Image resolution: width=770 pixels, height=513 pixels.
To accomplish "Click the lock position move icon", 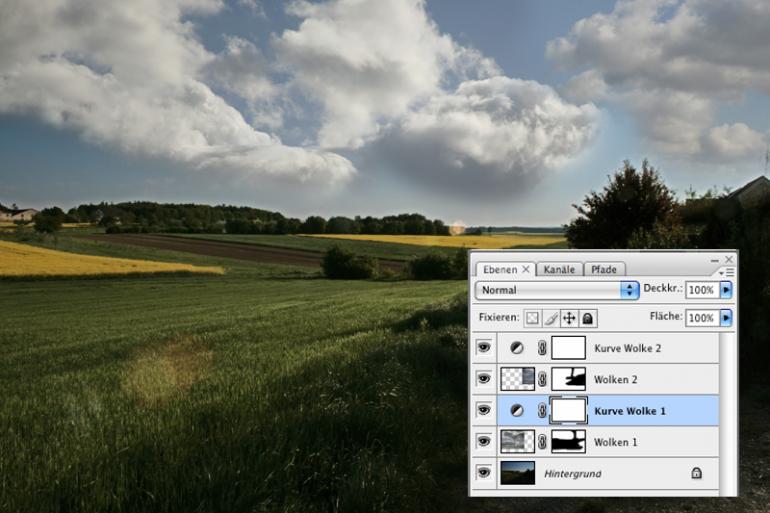I will (569, 319).
